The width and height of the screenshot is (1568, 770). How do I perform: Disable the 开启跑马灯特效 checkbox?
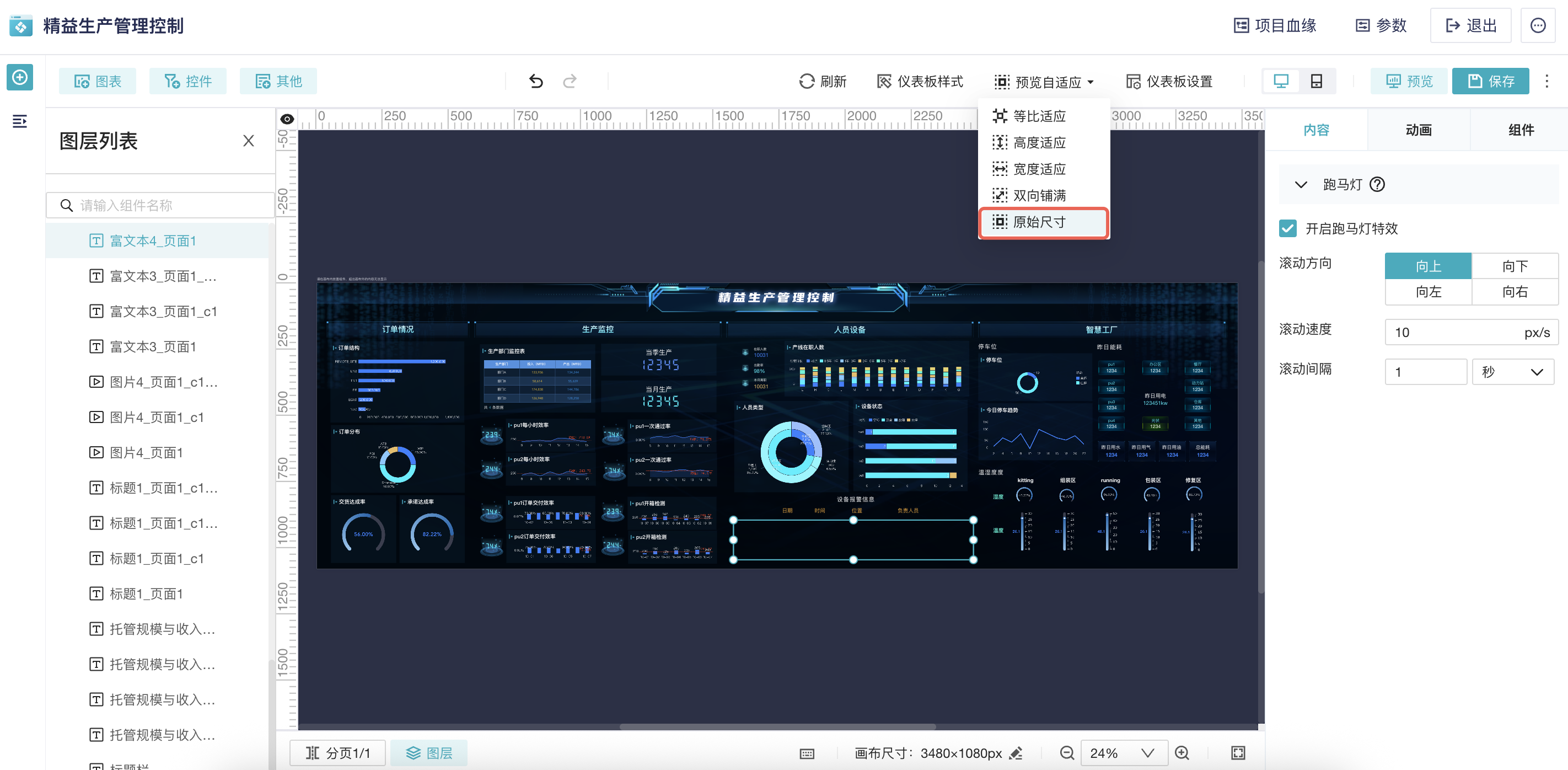click(1287, 228)
